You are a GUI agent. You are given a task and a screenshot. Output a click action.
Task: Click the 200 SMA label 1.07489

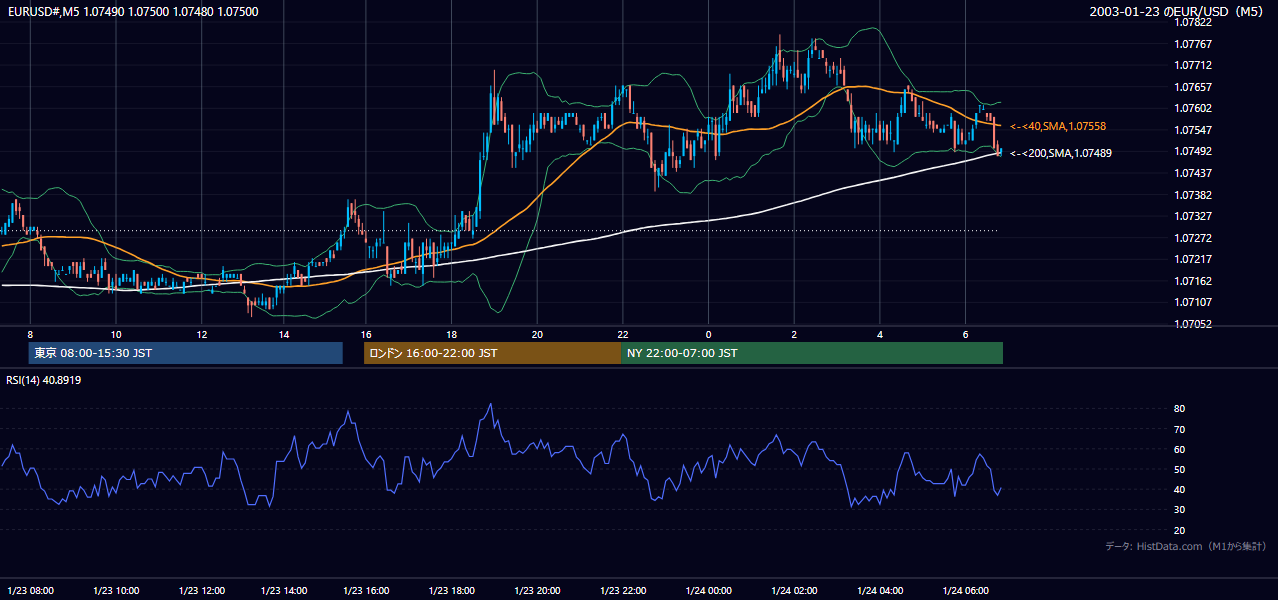[1061, 153]
